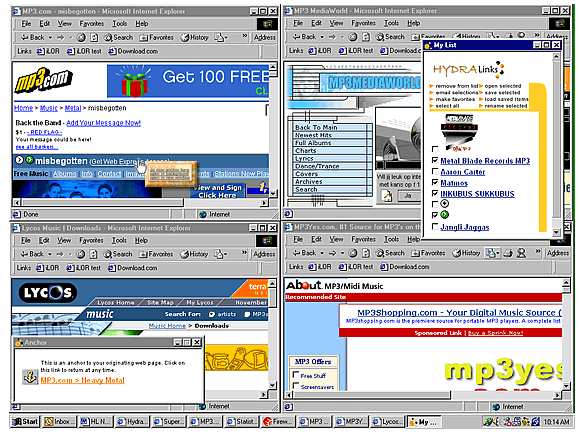
Task: Click green play icon beside misbegotten heading
Action: pyautogui.click(x=29, y=160)
